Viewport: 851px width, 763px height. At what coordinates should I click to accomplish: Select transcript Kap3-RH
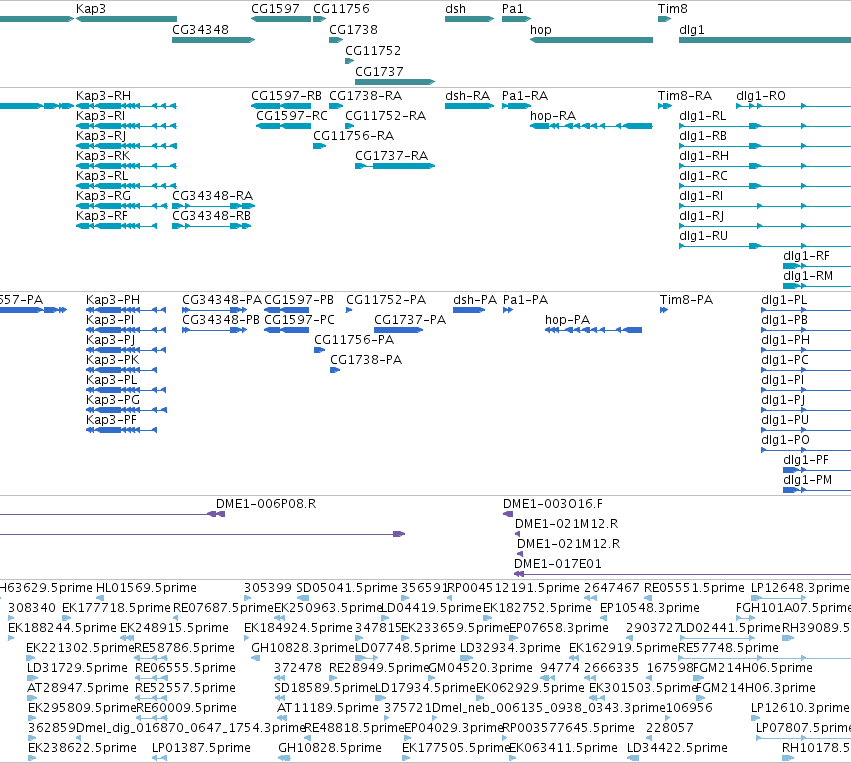pyautogui.click(x=103, y=96)
